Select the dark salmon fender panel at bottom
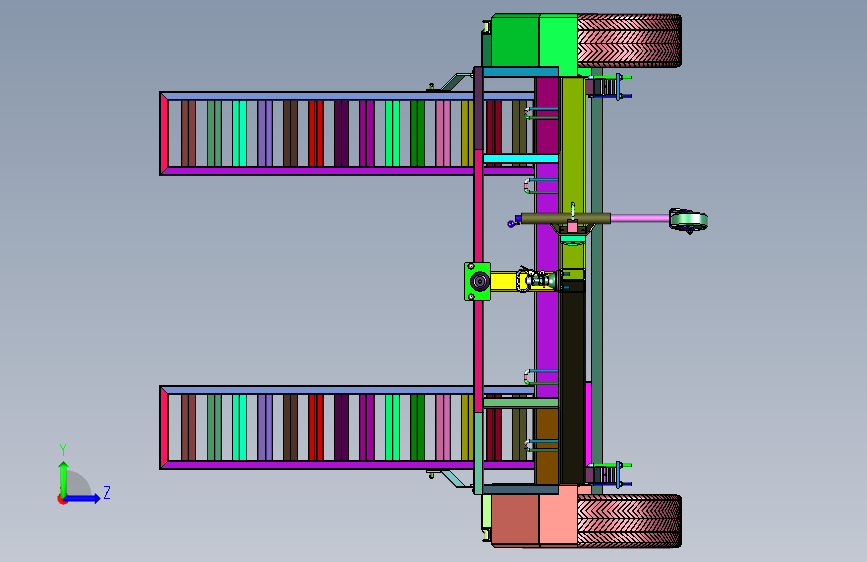 point(515,520)
